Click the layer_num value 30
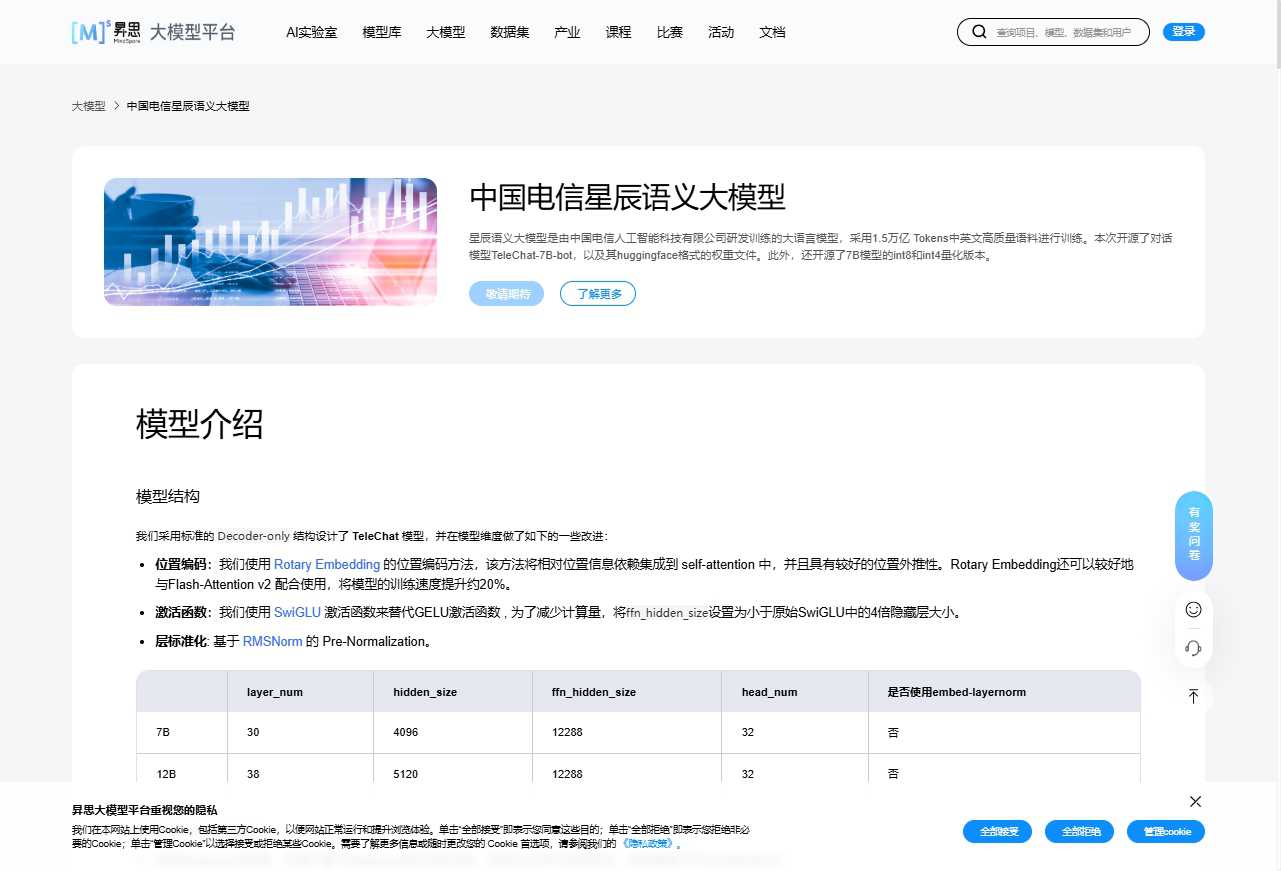Viewport: 1281px width, 871px height. [x=253, y=733]
